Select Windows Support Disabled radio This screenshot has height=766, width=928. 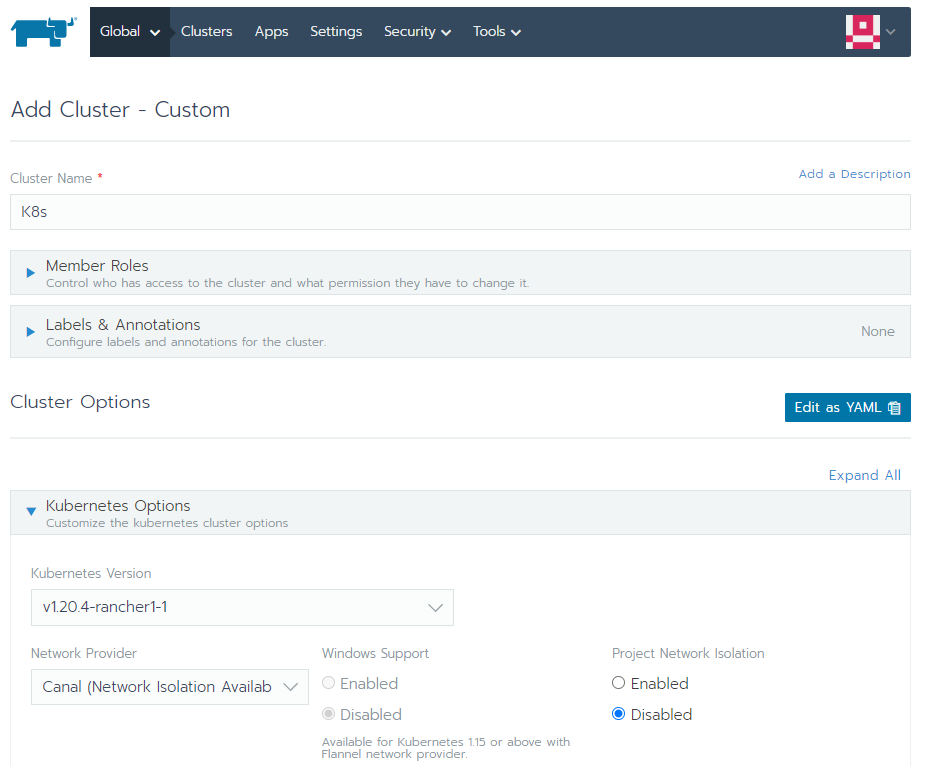(328, 714)
